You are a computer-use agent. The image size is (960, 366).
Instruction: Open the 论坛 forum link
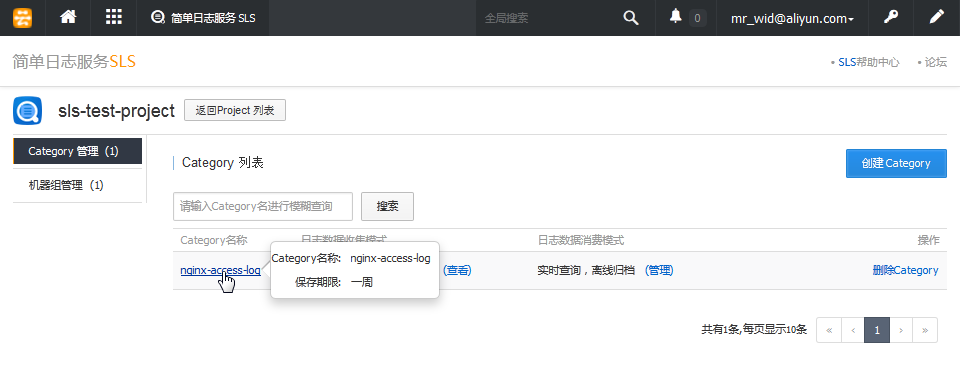click(936, 62)
